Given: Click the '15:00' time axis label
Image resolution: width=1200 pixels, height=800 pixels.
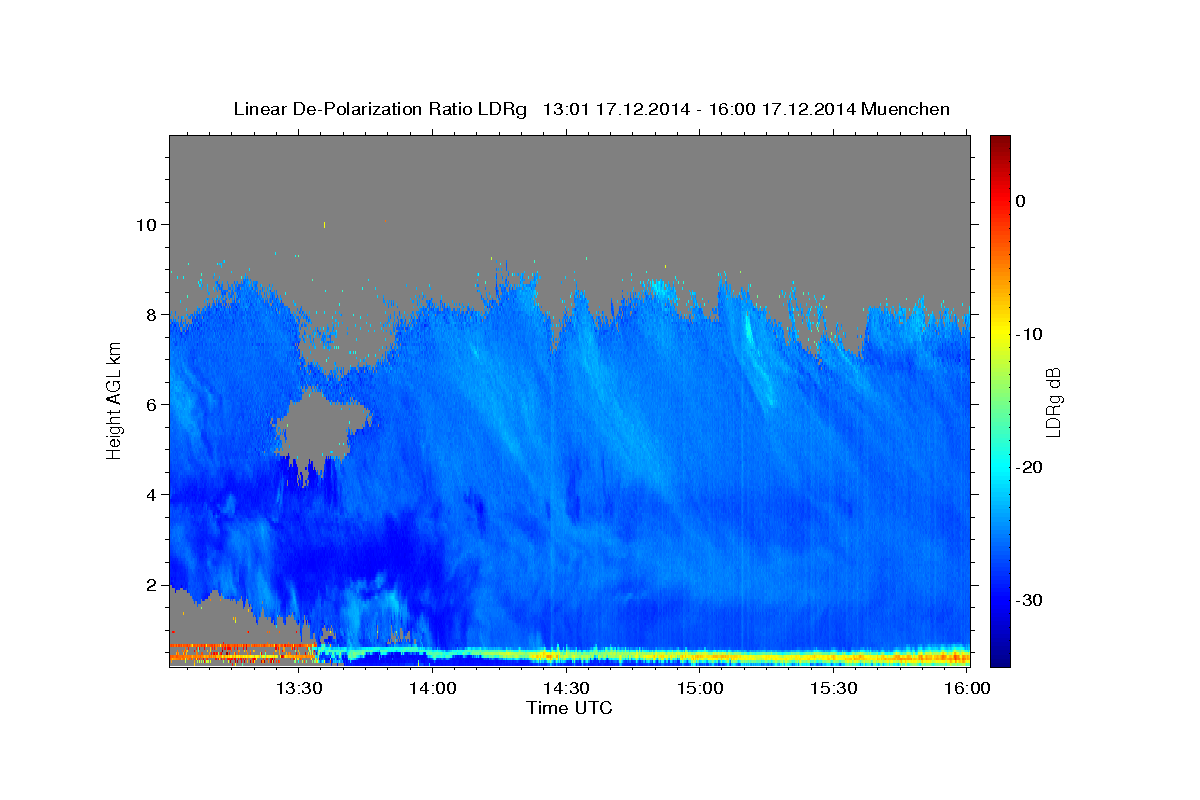Looking at the screenshot, I should click(700, 689).
